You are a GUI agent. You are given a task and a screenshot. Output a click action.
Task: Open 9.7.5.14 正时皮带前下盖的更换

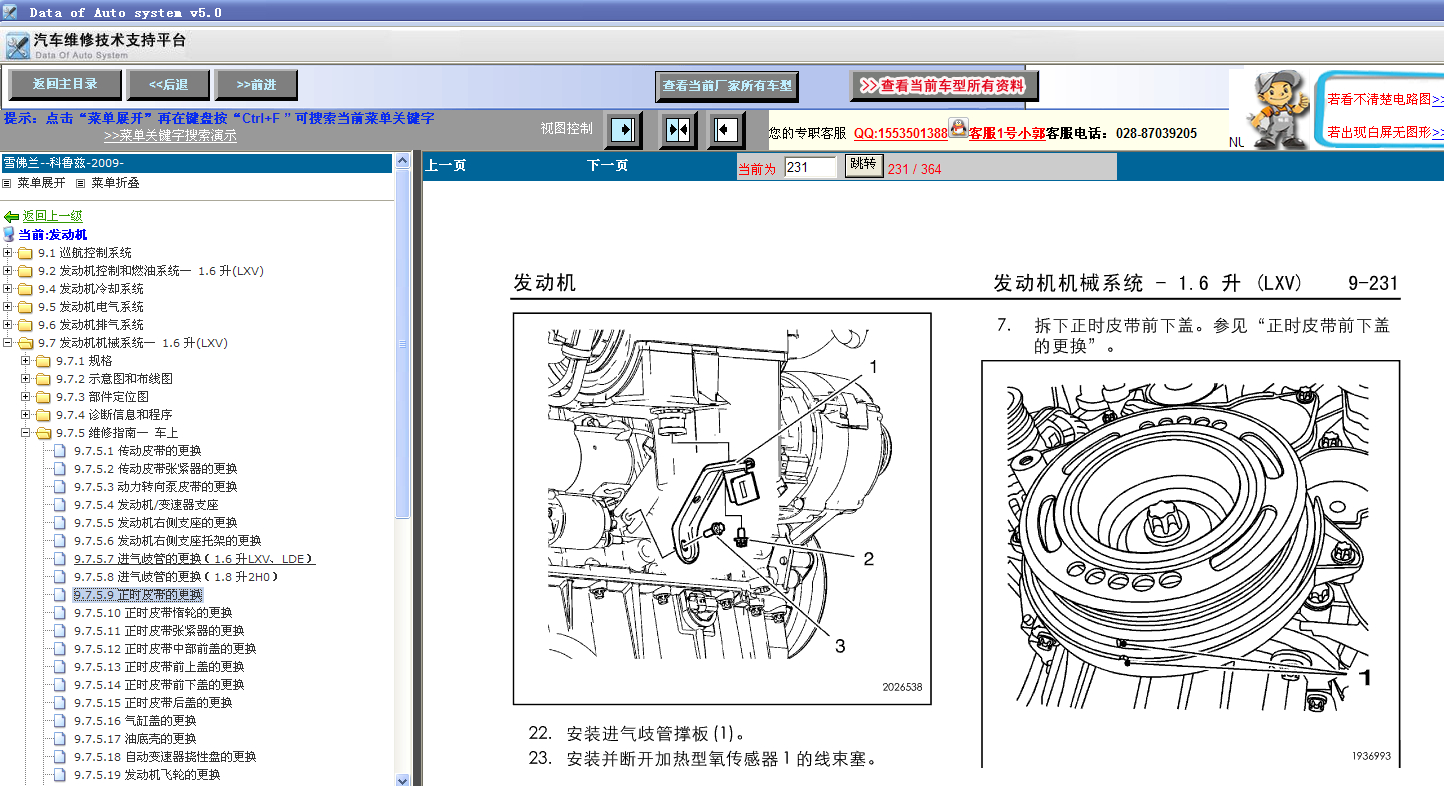coord(158,685)
